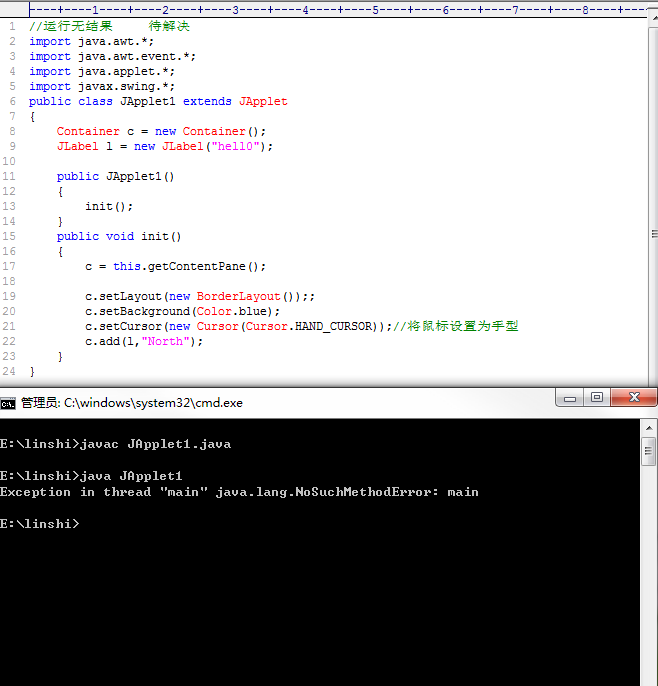The height and width of the screenshot is (686, 658).
Task: Click 'BorderLayout' on line 19
Action: 238,297
